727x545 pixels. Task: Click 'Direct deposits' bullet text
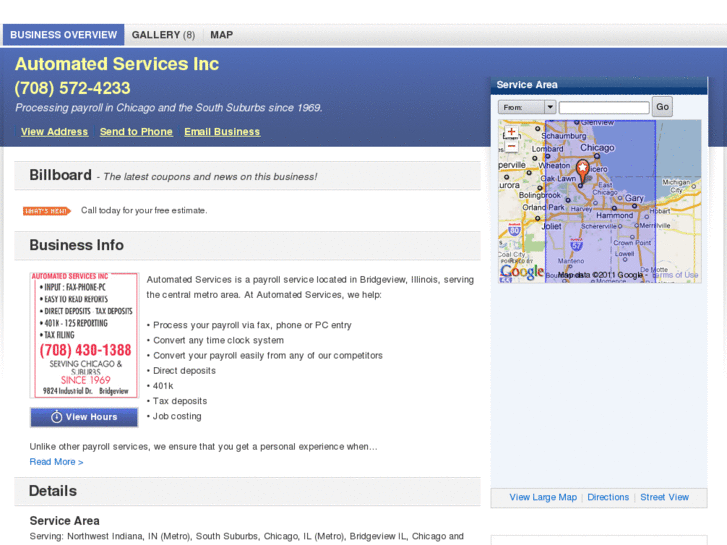[x=184, y=371]
